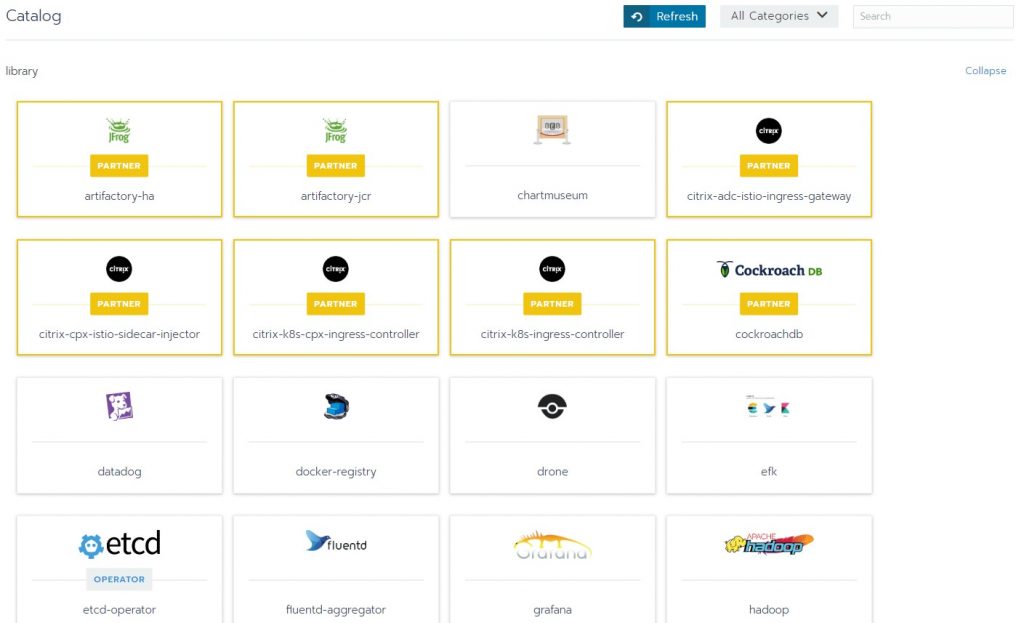
Task: Select citrix-adc-istio-ingress-gateway label
Action: [769, 196]
